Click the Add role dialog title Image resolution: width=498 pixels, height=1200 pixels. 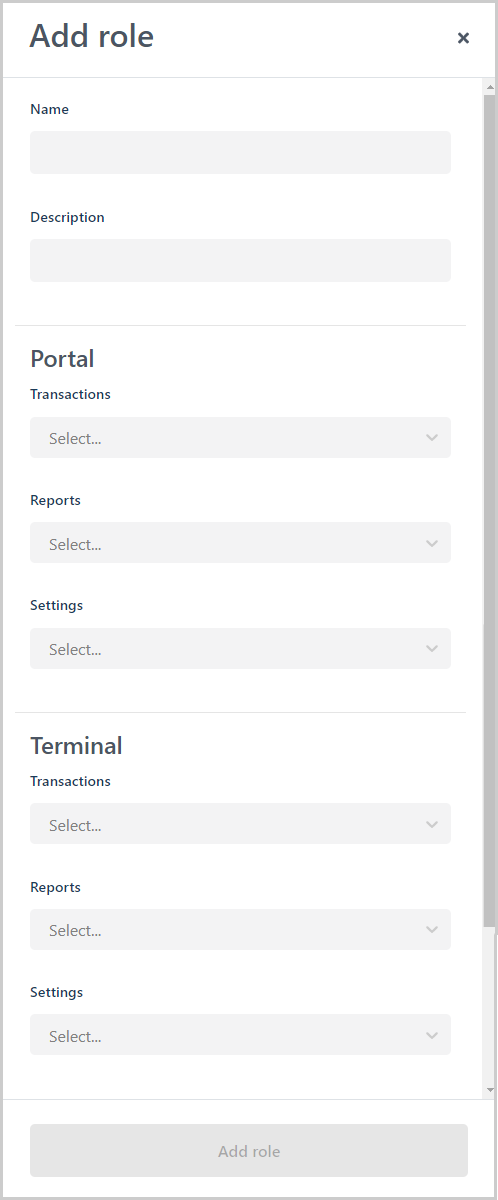click(92, 37)
